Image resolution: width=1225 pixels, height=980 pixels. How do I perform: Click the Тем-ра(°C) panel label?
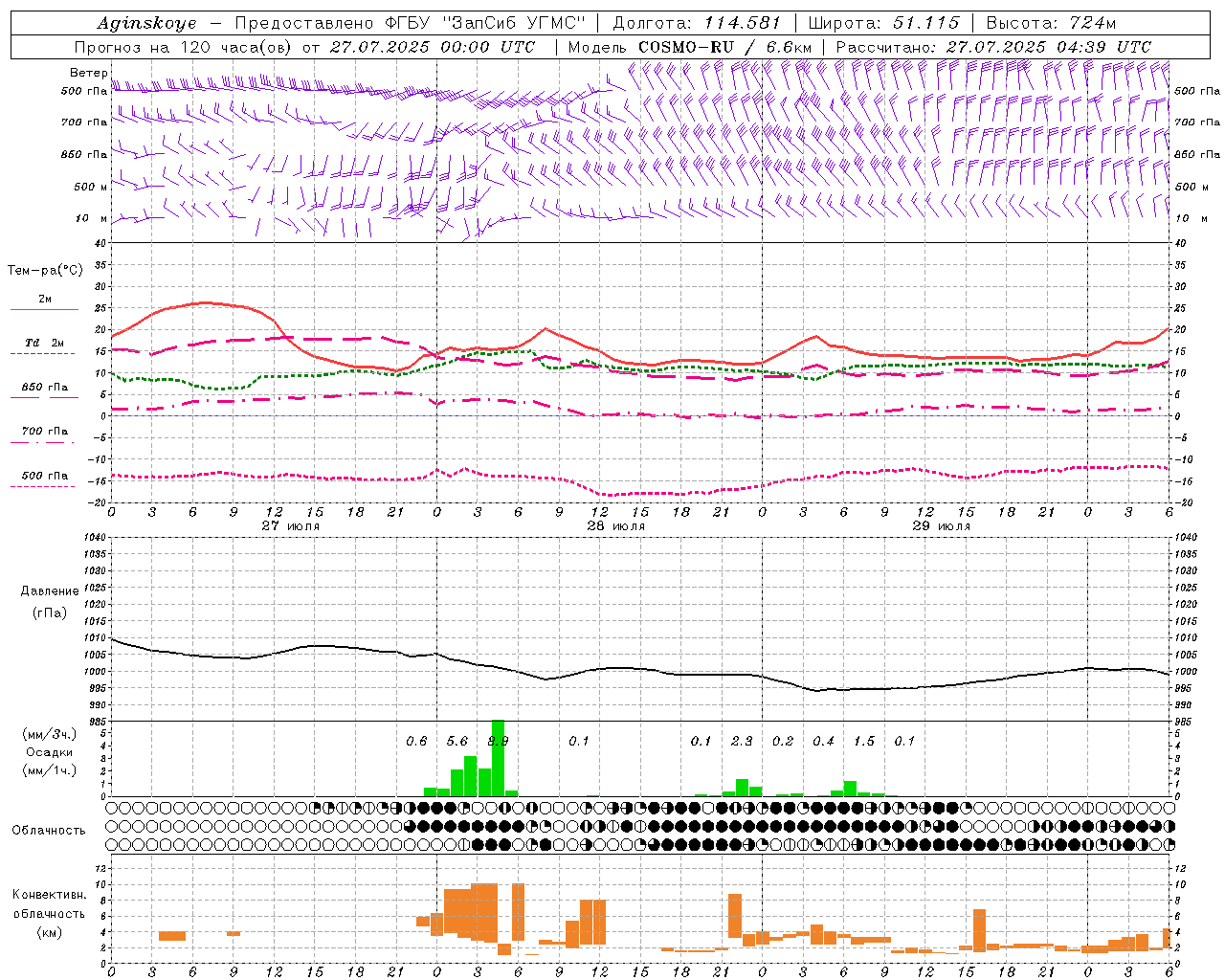[45, 271]
